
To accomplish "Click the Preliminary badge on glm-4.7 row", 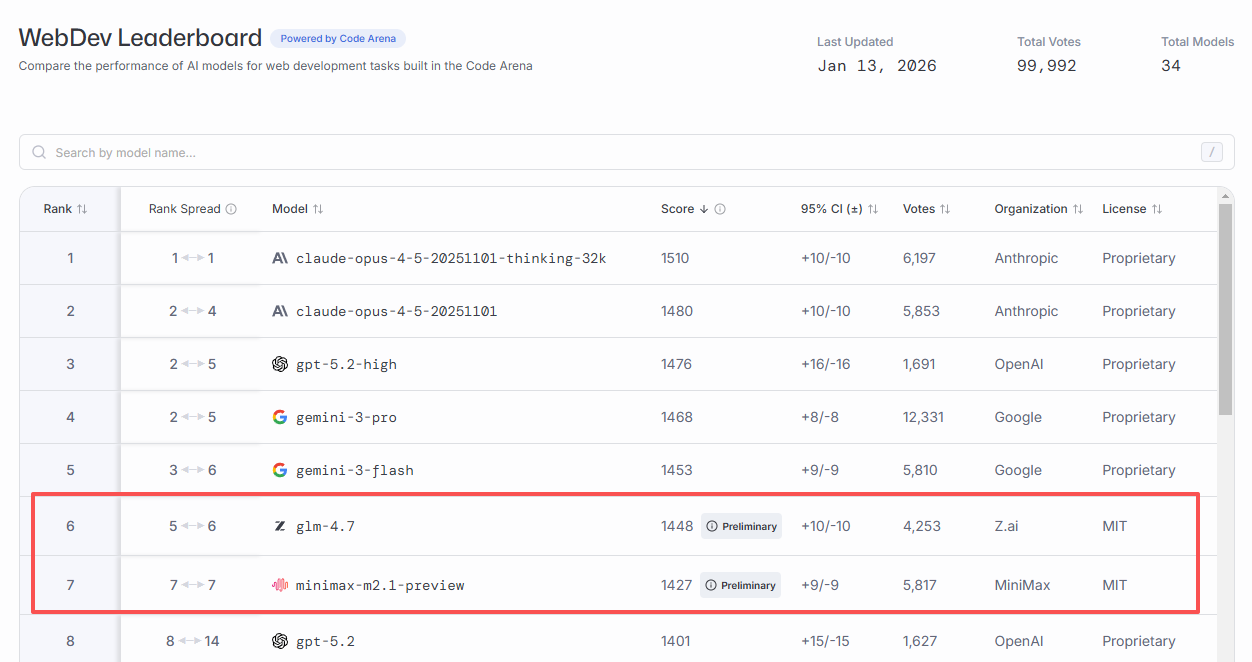I will click(x=741, y=526).
